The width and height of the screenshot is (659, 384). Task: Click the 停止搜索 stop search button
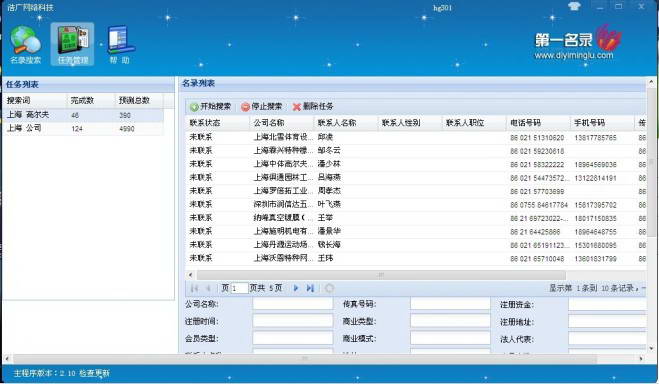coord(261,107)
